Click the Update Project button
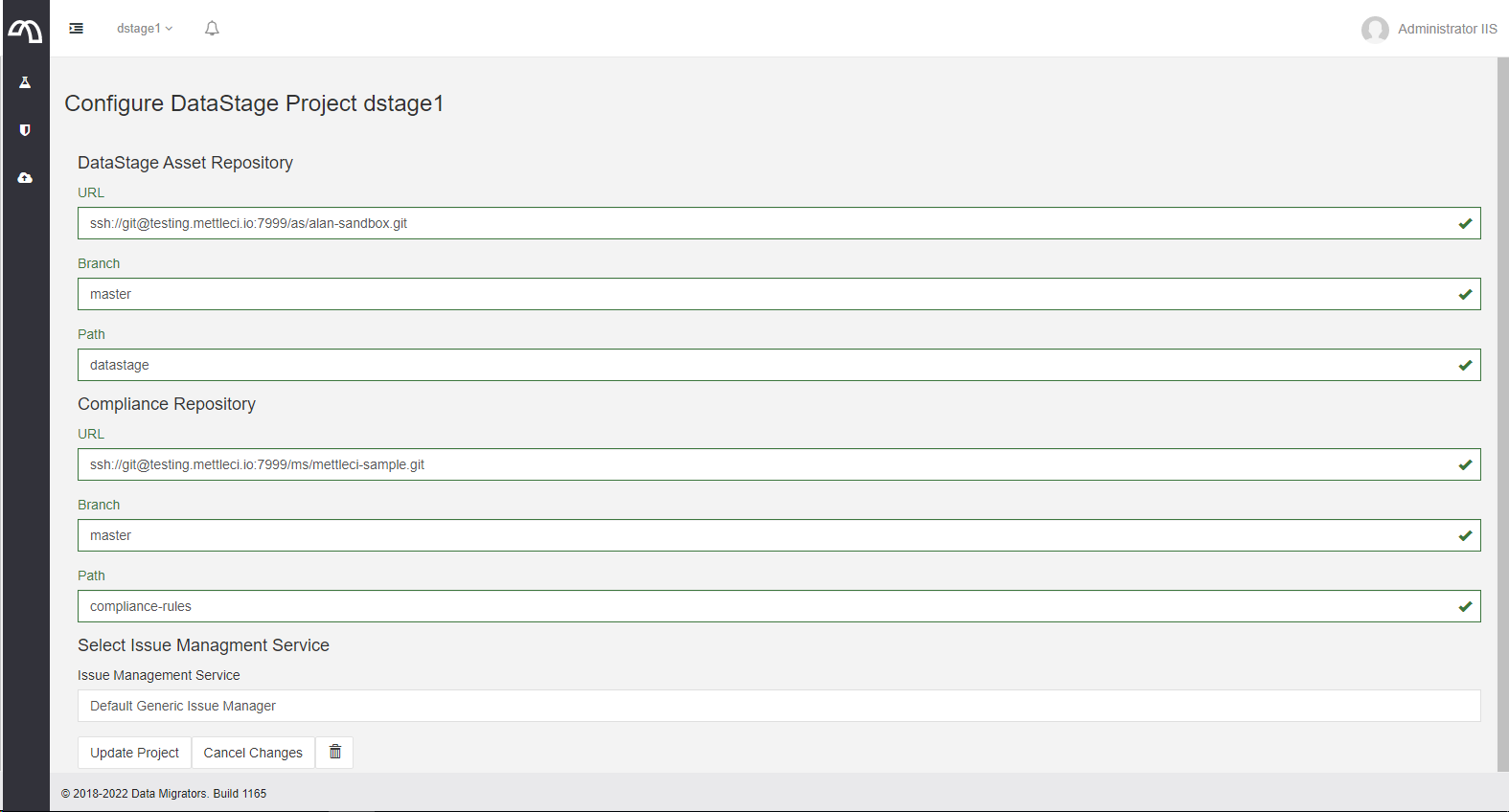Screen dimensions: 1509x812 (134, 753)
